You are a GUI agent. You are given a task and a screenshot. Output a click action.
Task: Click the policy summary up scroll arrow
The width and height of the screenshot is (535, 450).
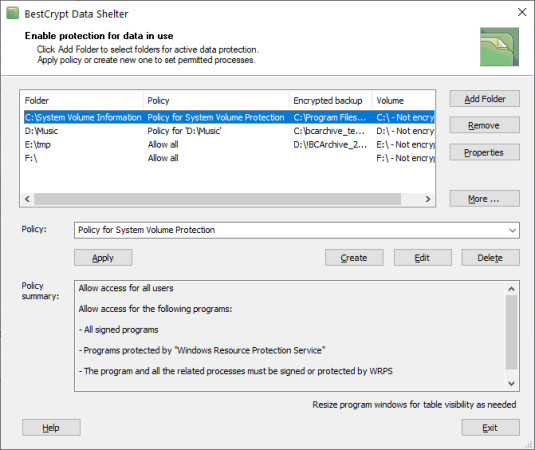(x=511, y=289)
